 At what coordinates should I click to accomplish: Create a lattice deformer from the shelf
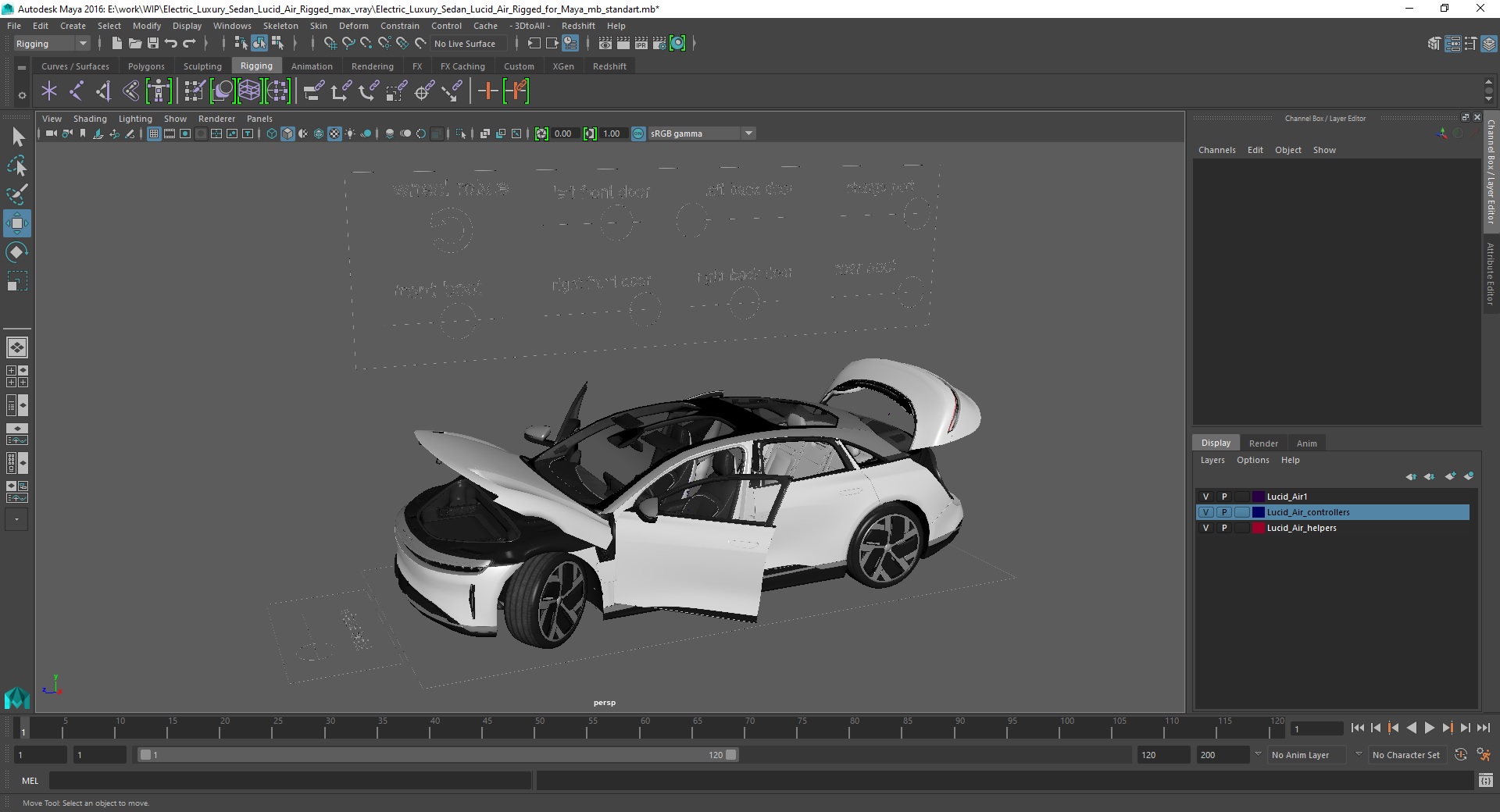pyautogui.click(x=249, y=91)
